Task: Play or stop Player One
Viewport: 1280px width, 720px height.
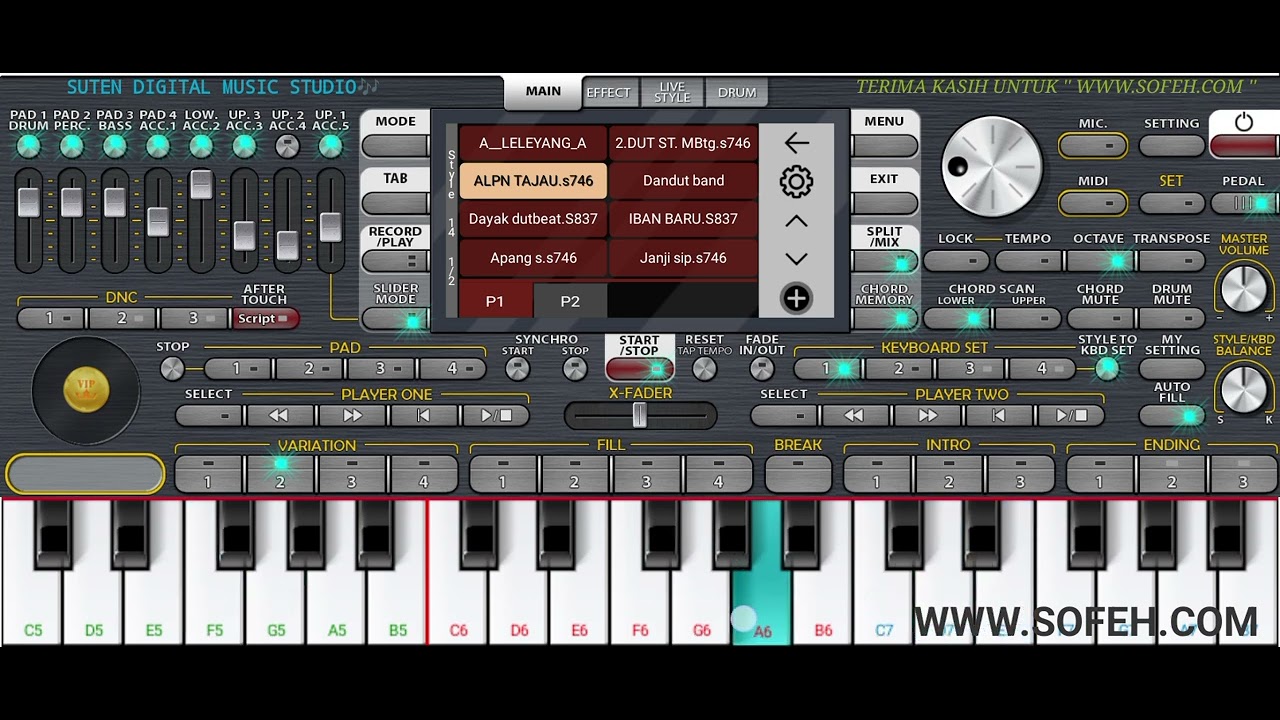Action: click(x=495, y=415)
